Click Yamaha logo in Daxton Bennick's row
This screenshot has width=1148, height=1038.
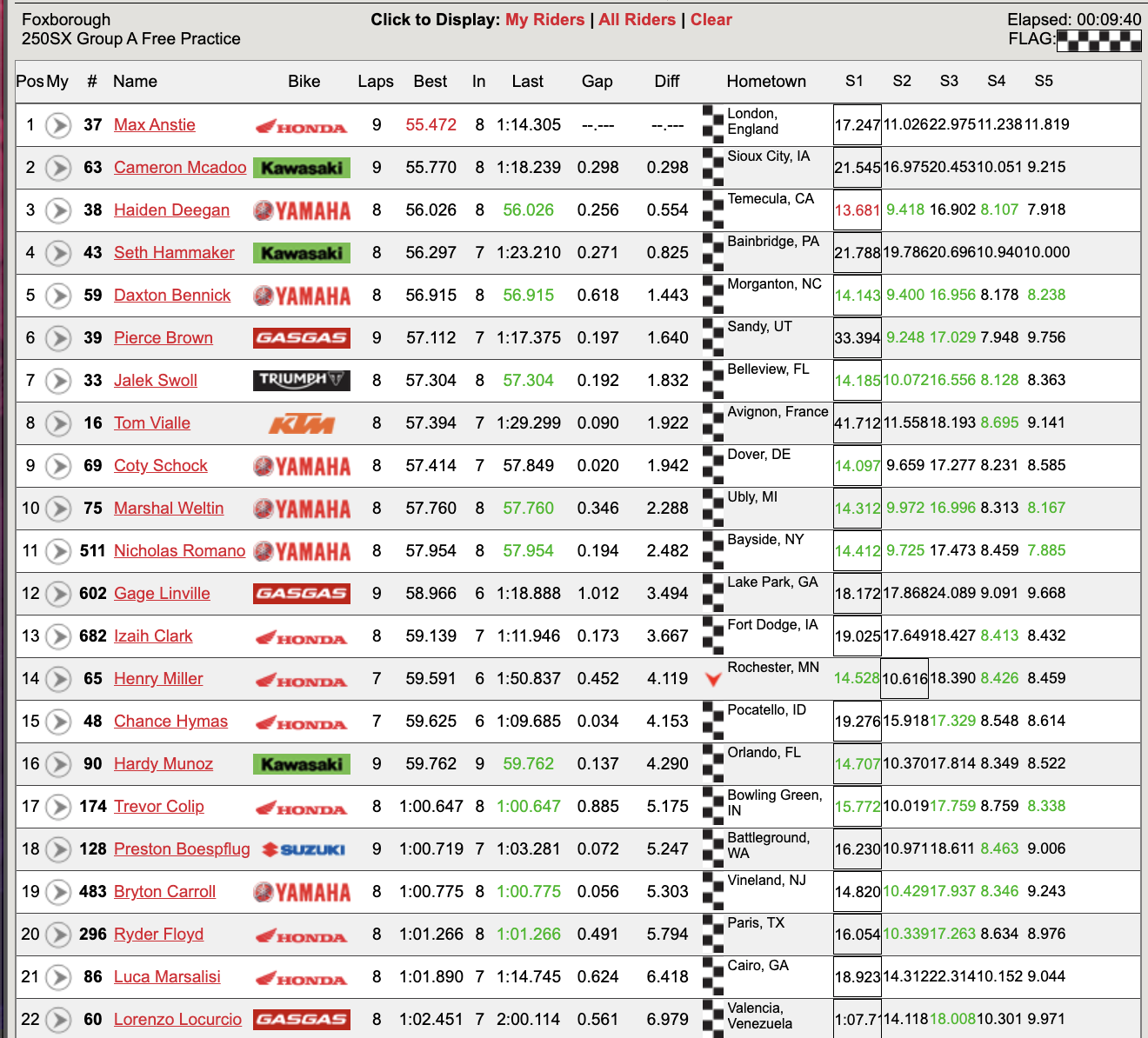pos(301,296)
